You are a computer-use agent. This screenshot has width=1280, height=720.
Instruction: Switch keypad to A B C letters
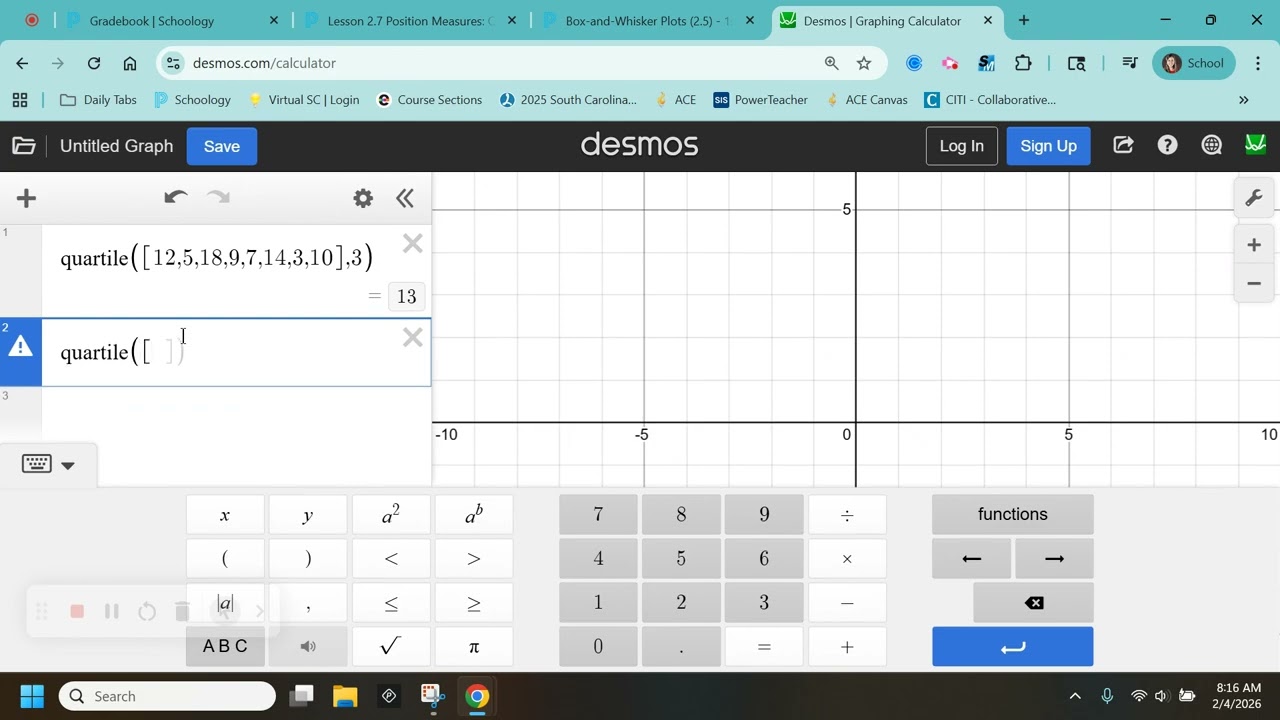[225, 646]
